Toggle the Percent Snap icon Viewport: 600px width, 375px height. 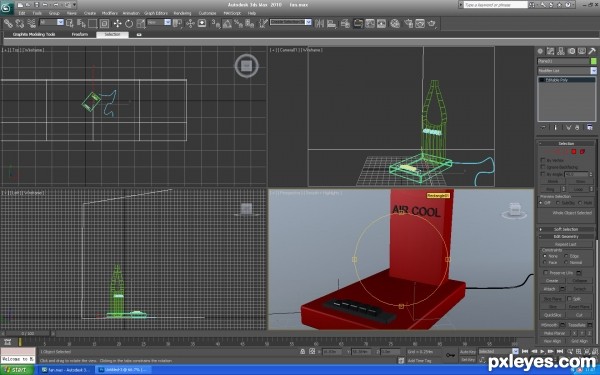(x=238, y=24)
